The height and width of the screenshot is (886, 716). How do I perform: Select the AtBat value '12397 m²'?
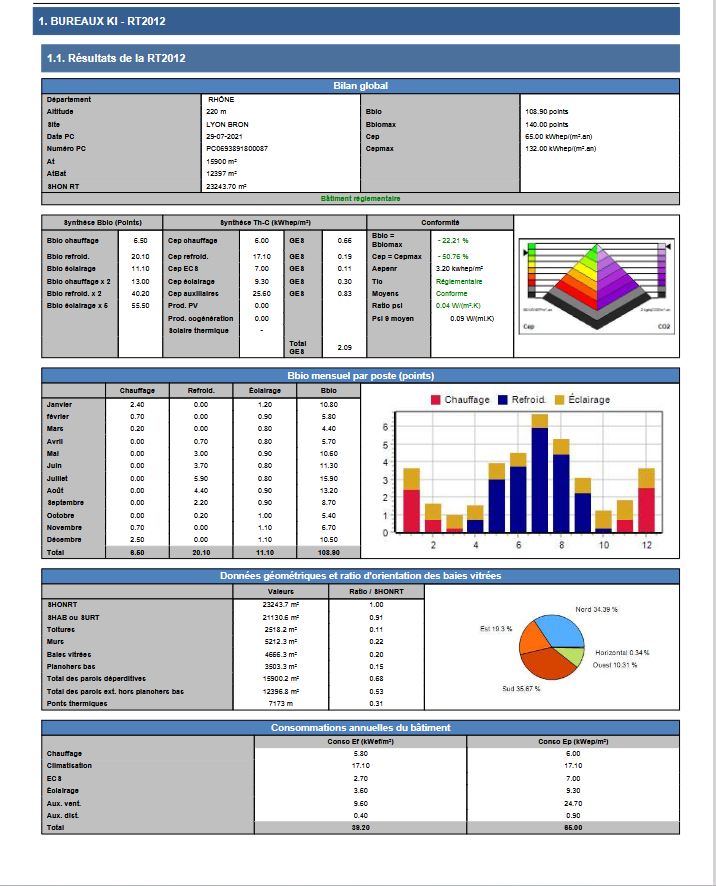(x=222, y=173)
